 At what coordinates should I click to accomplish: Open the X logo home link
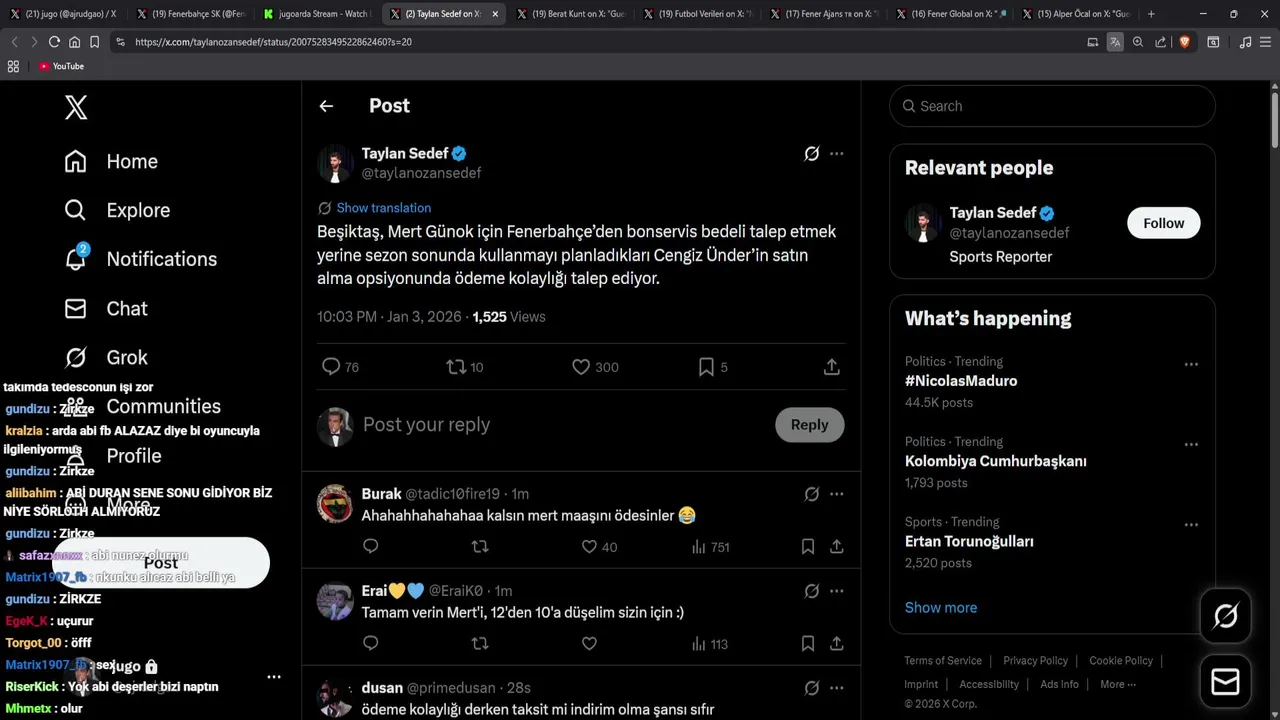(x=76, y=107)
